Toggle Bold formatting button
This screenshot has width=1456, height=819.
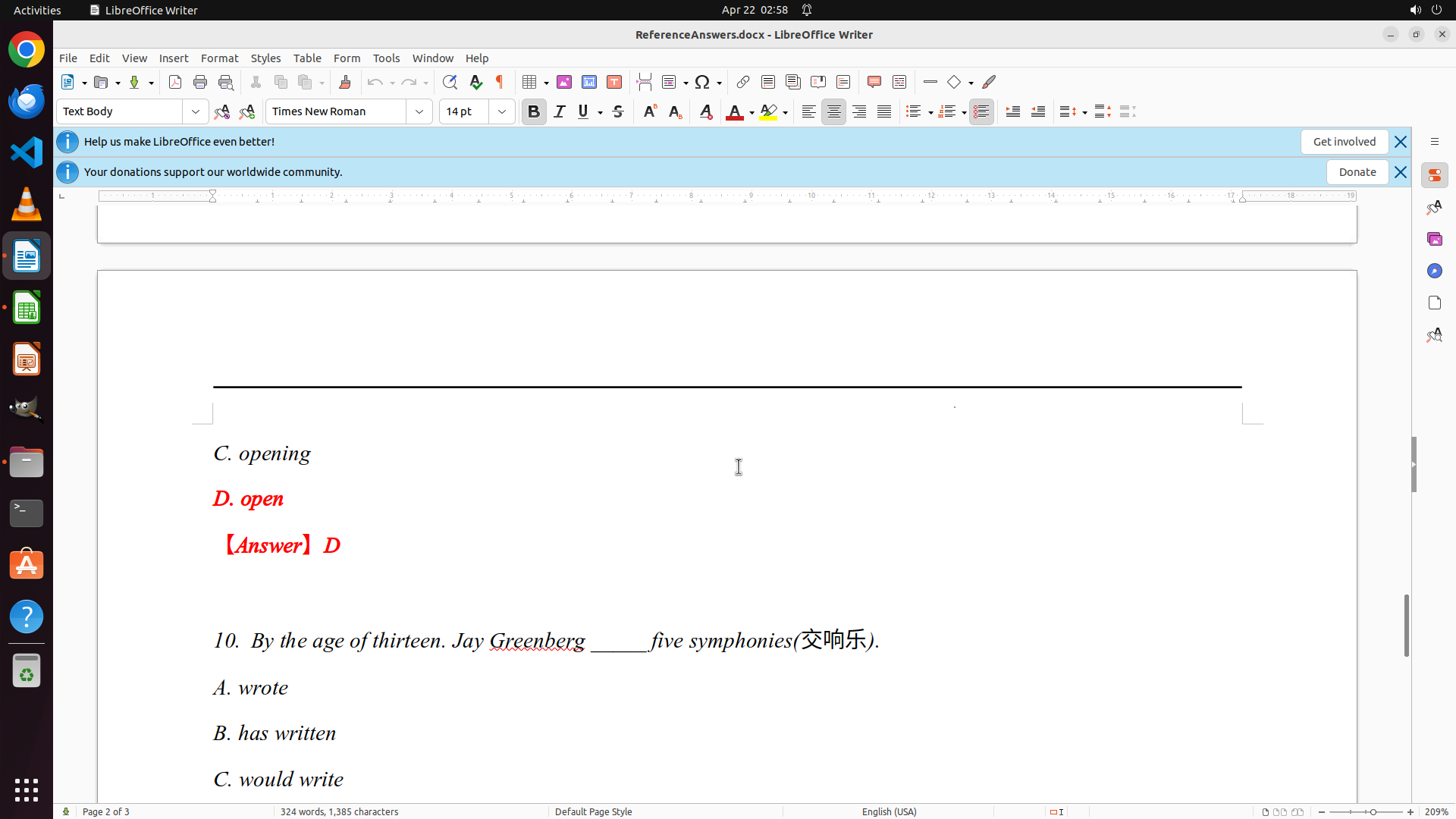click(534, 111)
